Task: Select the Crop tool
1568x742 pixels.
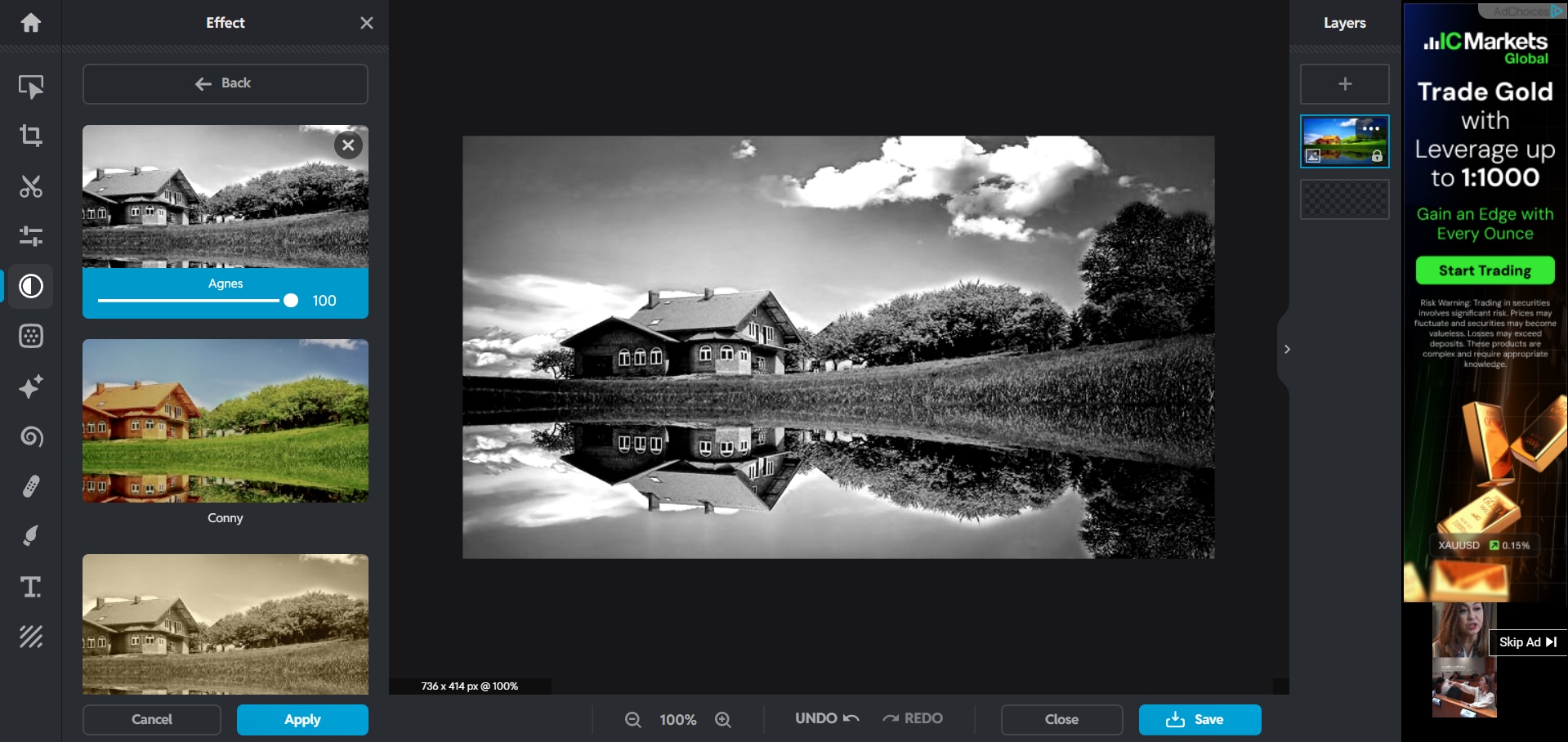Action: click(31, 136)
